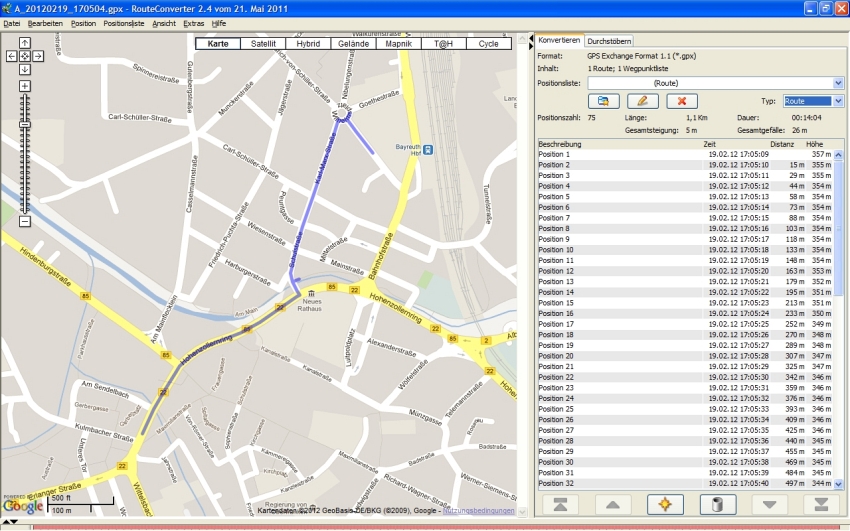850x531 pixels.
Task: Delete position list with red X icon
Action: (x=681, y=101)
